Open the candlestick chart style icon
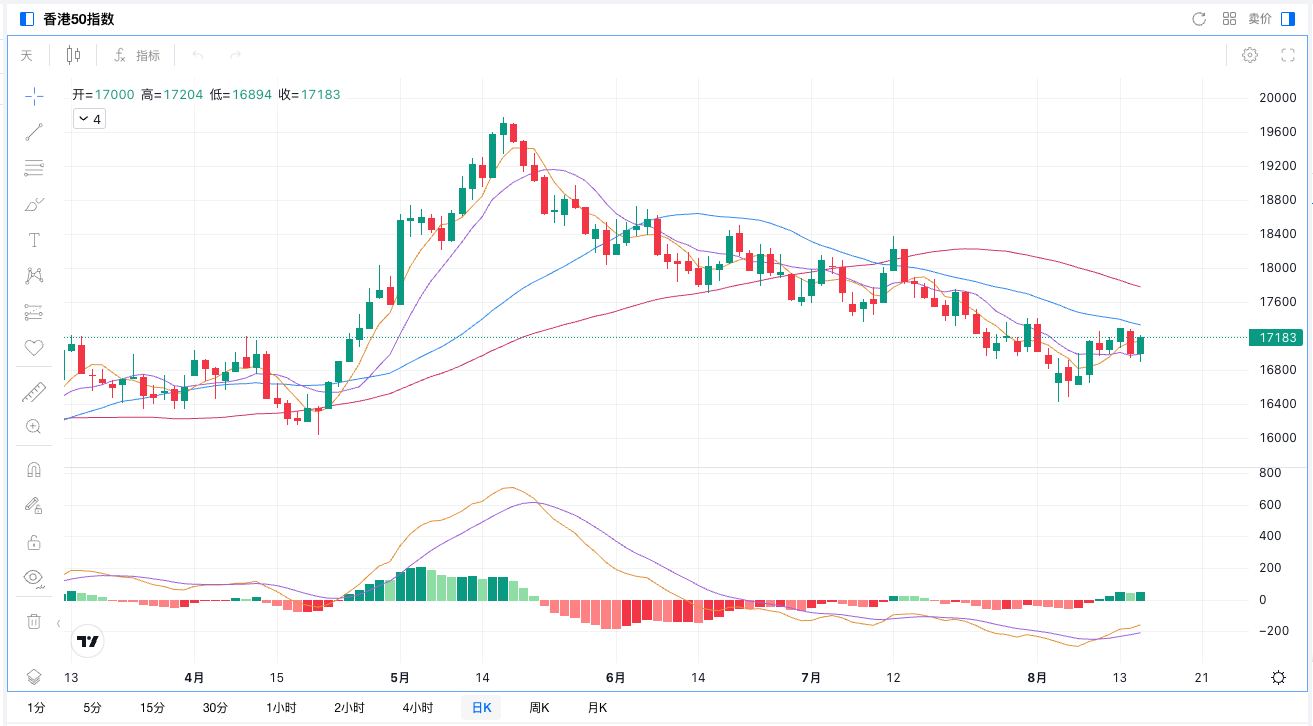 73,55
